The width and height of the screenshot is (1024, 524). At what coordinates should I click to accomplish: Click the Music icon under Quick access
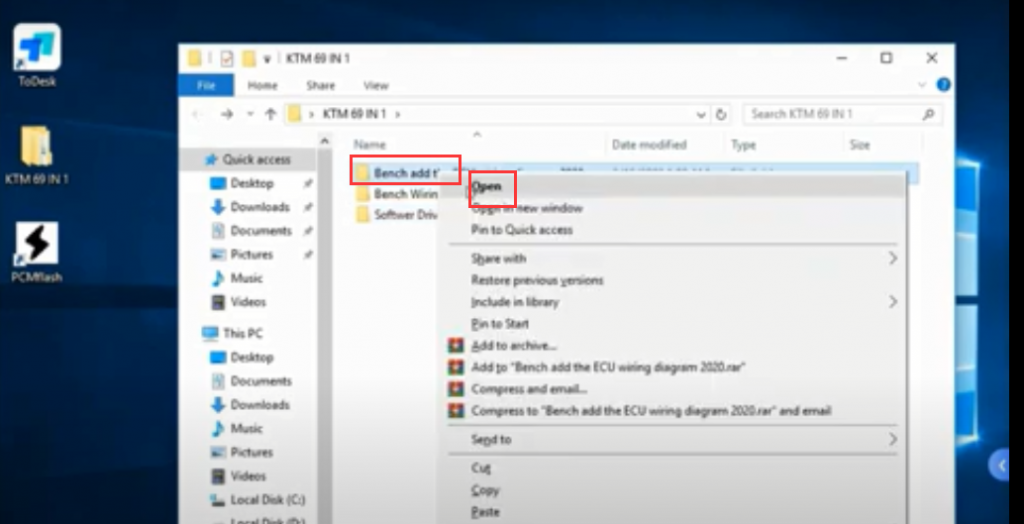point(217,278)
